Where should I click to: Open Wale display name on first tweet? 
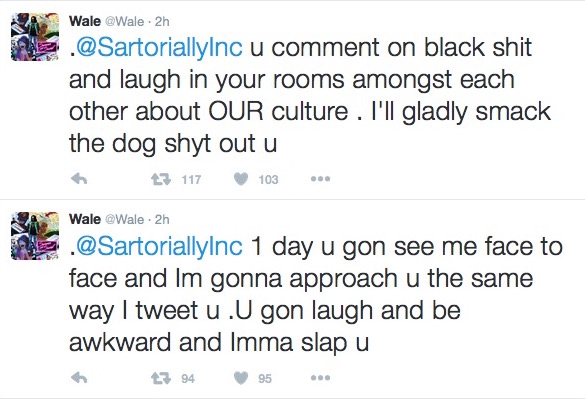coord(85,21)
